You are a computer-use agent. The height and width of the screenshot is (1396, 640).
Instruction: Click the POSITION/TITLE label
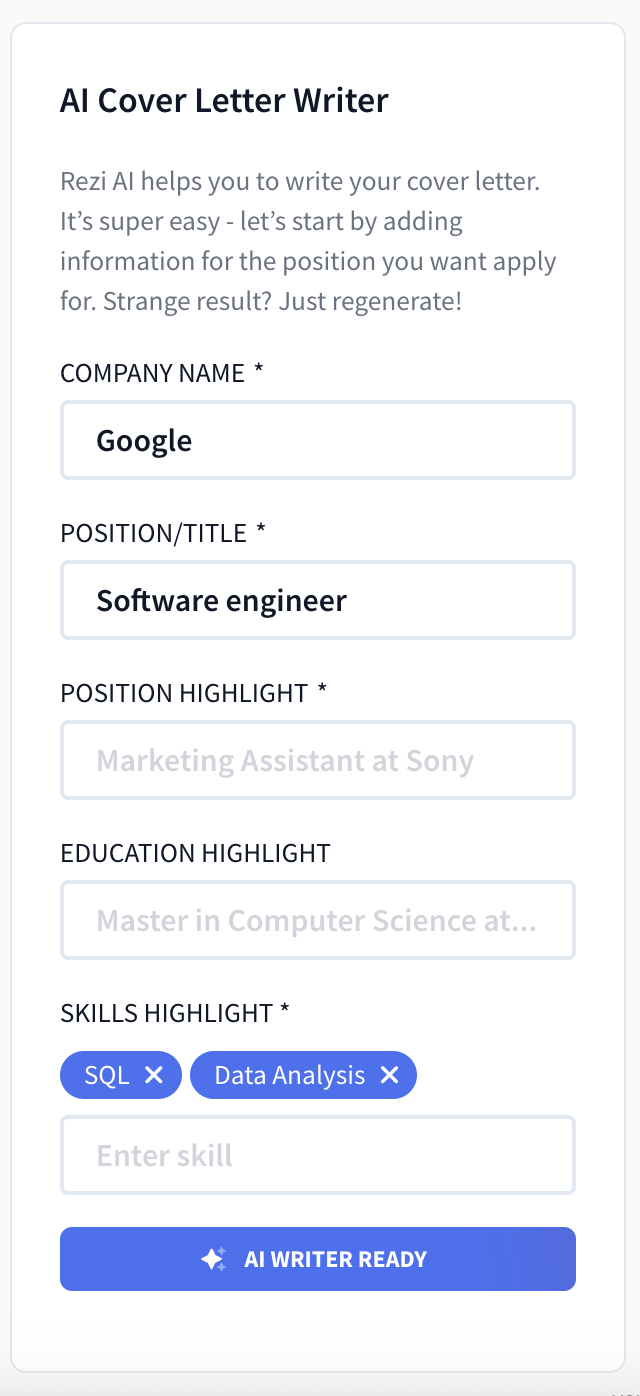pos(153,533)
